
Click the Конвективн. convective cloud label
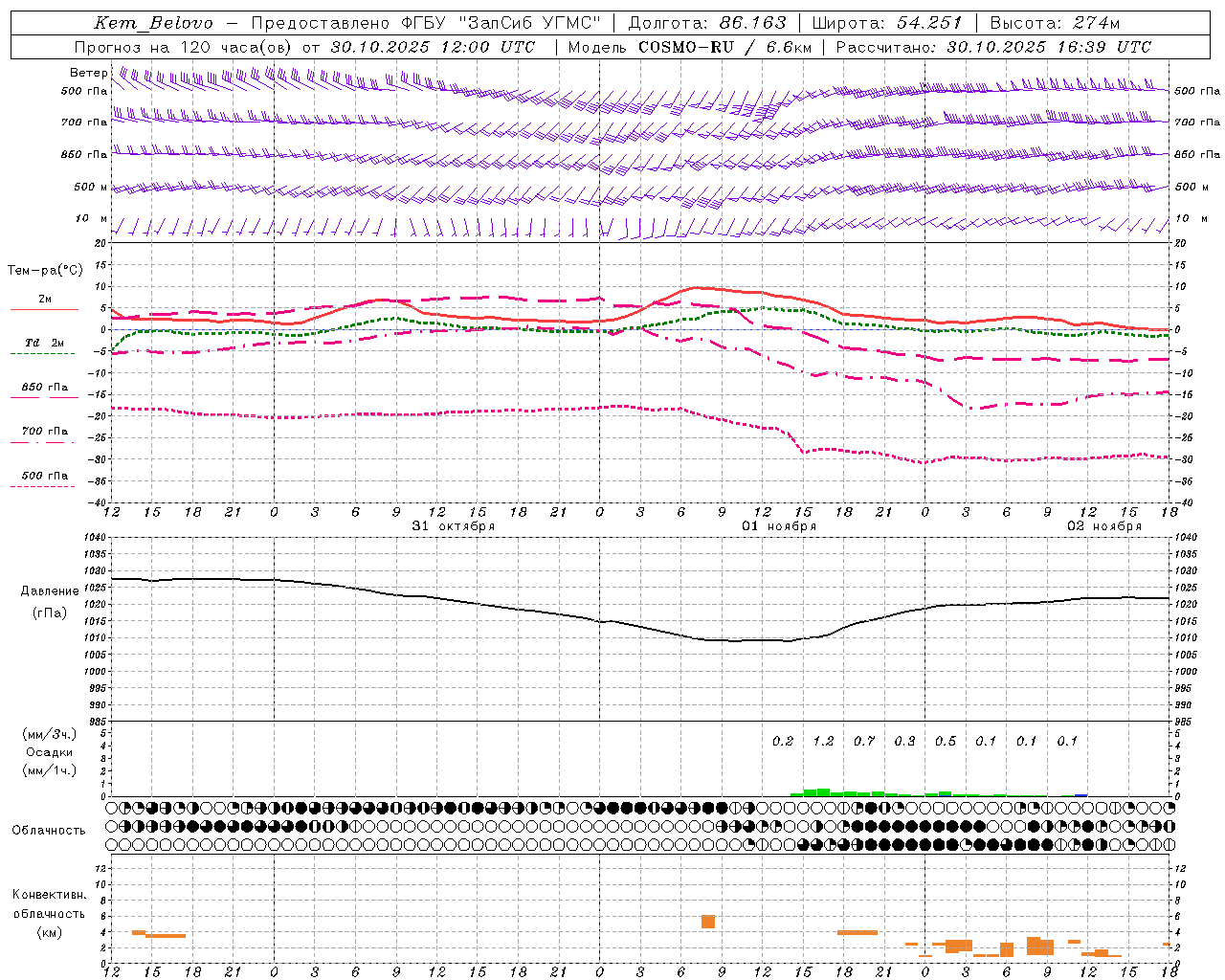click(x=49, y=895)
